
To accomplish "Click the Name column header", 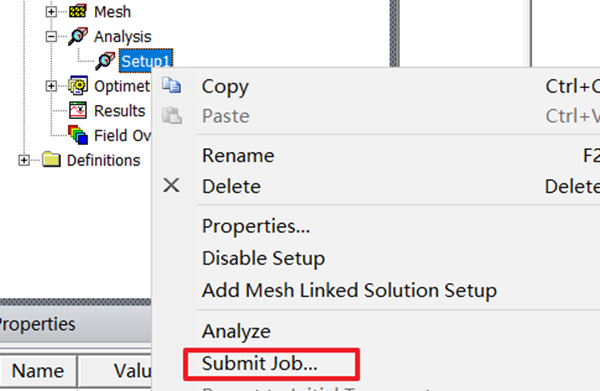I will 38,371.
